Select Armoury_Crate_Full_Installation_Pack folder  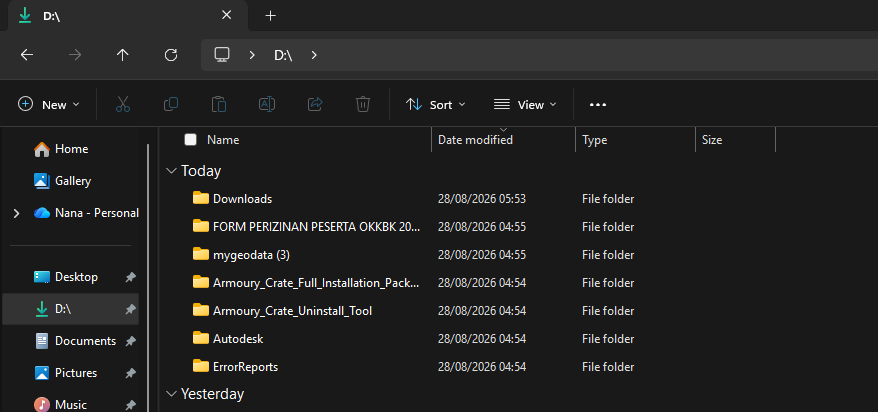coord(316,283)
